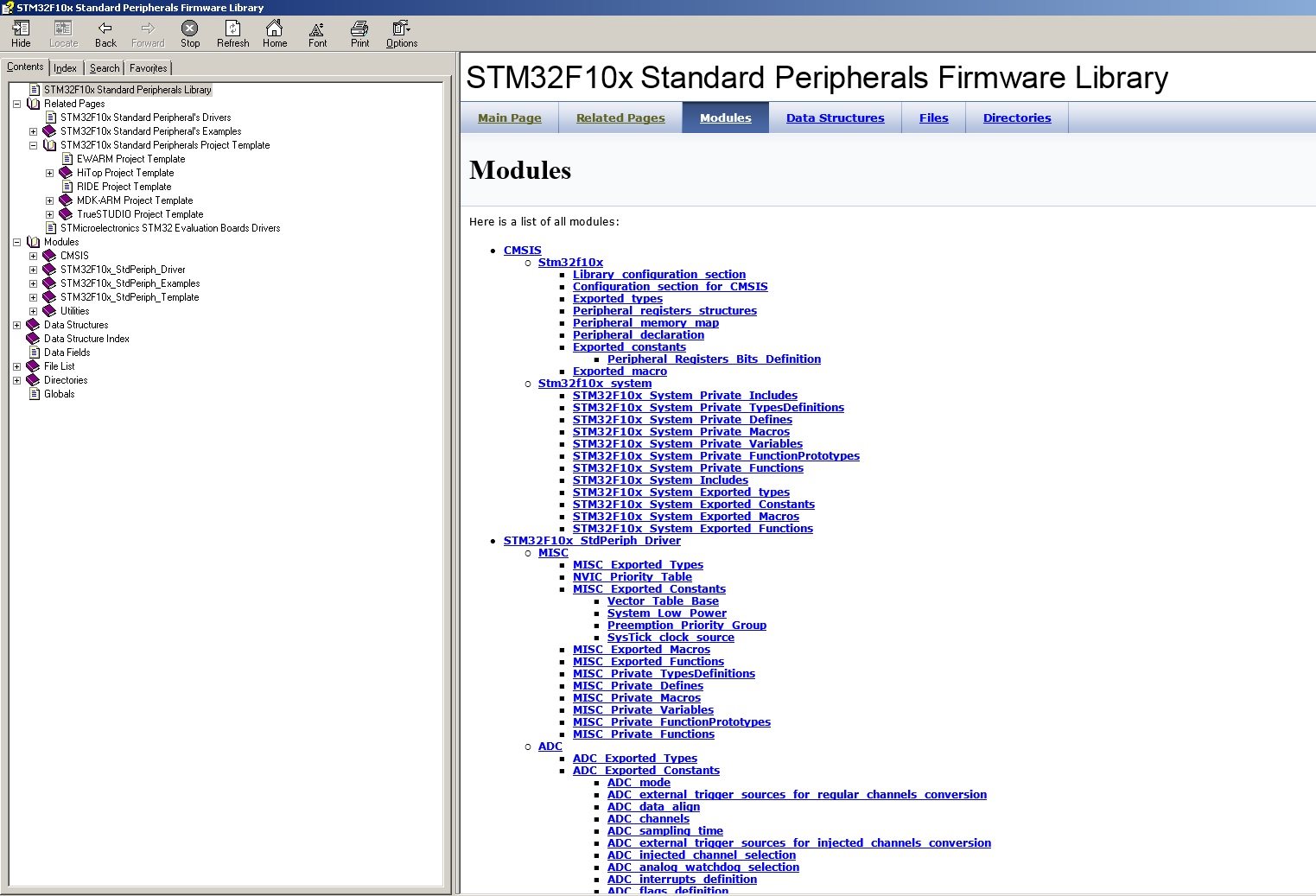This screenshot has width=1316, height=896.
Task: Open the Files page tab
Action: click(x=934, y=118)
